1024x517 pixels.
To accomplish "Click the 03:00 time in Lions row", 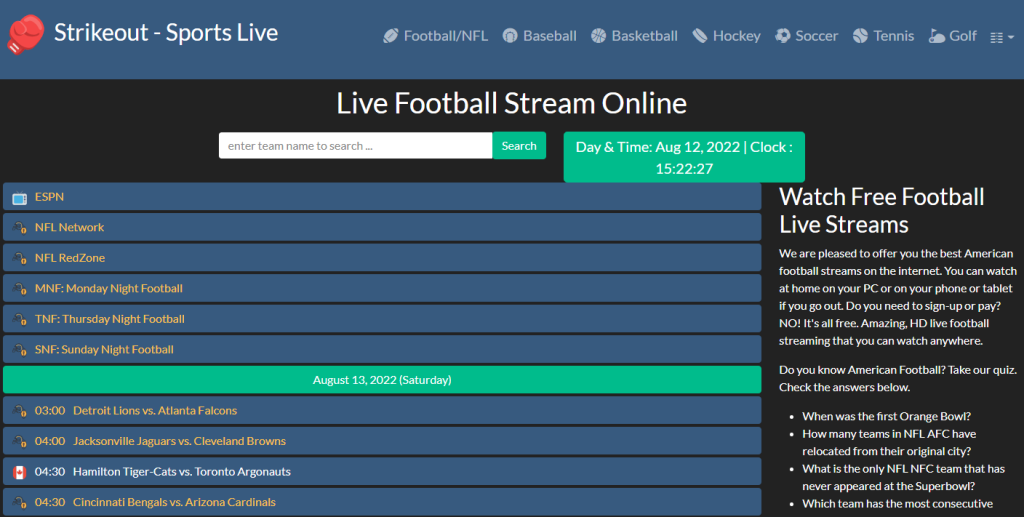I will (50, 411).
